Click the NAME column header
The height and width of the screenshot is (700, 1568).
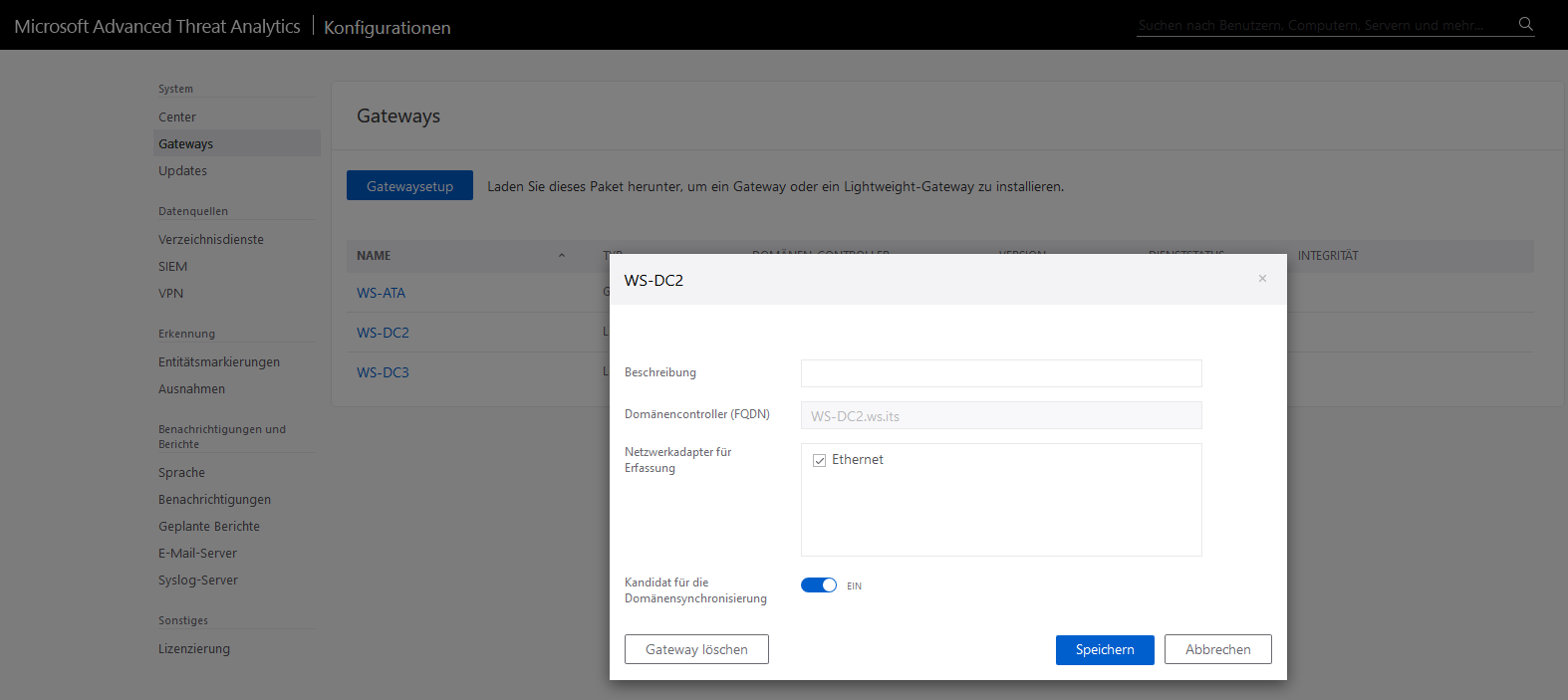pyautogui.click(x=374, y=256)
